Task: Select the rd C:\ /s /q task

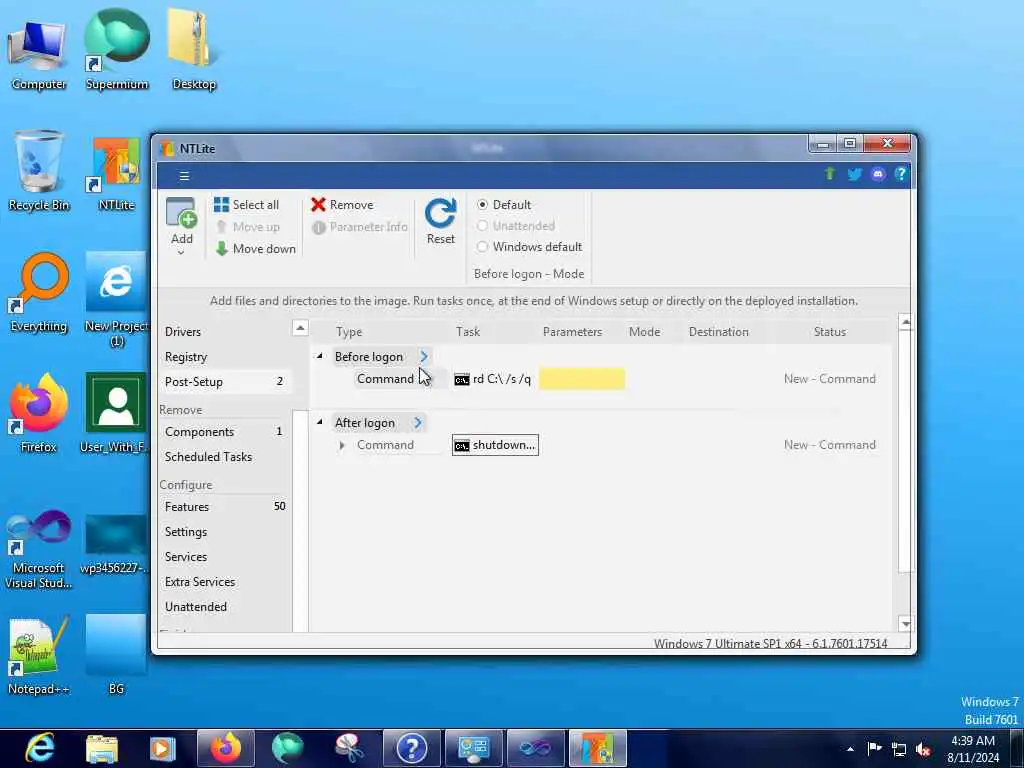Action: pyautogui.click(x=492, y=379)
